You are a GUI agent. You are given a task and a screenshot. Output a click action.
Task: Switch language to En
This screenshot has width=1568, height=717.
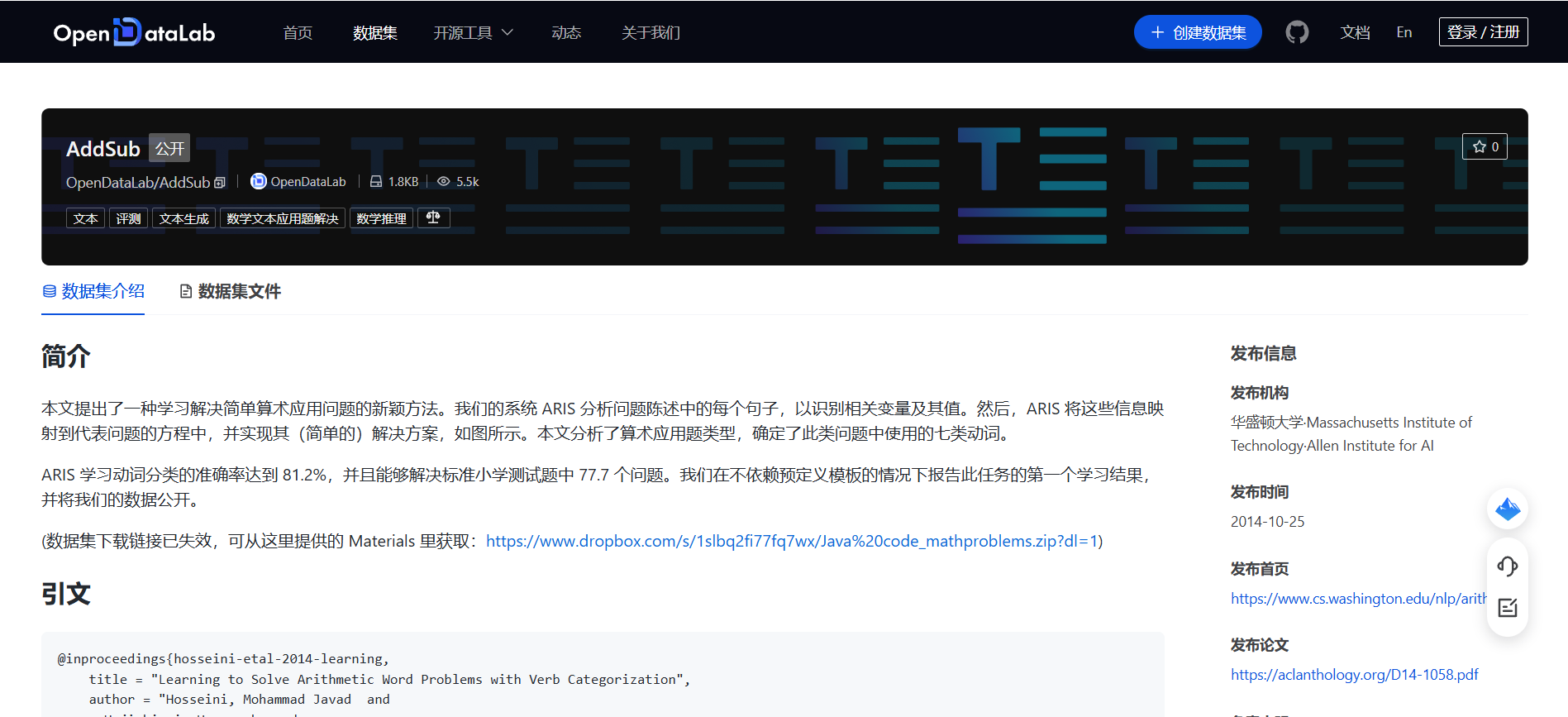1404,32
